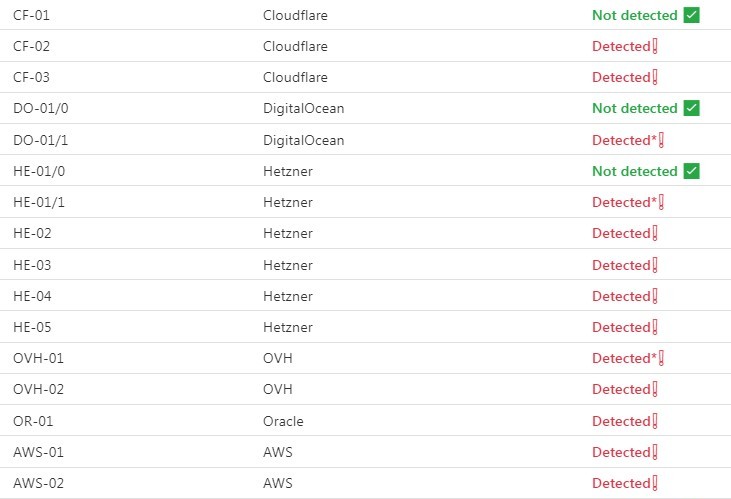Click the red exclamation icon in CF-03 row
The image size is (731, 499).
[x=655, y=77]
